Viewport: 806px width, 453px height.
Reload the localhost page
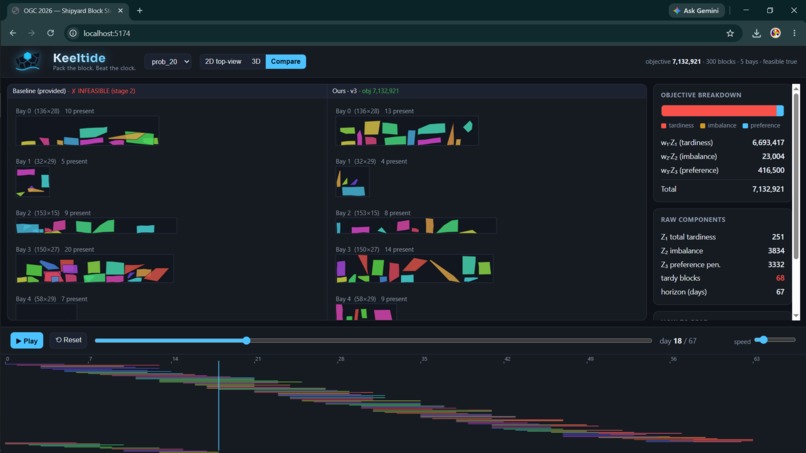click(x=50, y=33)
